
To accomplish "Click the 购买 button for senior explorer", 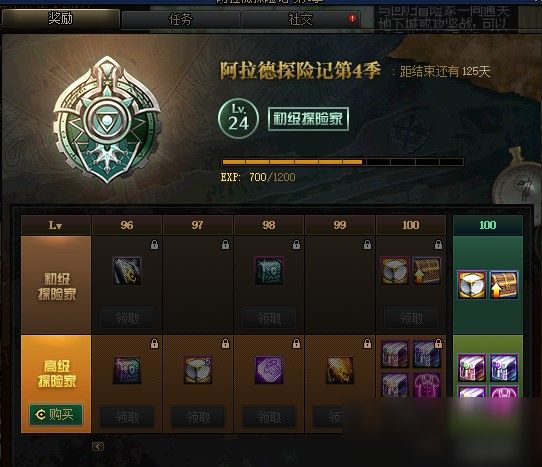I will pos(56,414).
